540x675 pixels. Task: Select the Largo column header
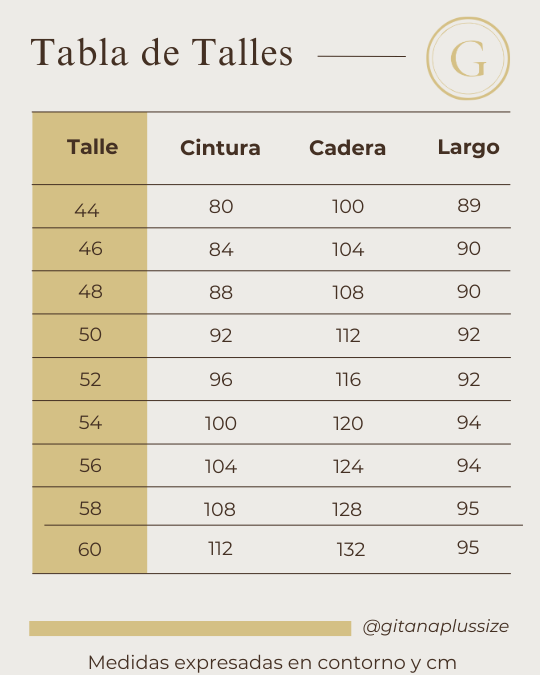469,148
